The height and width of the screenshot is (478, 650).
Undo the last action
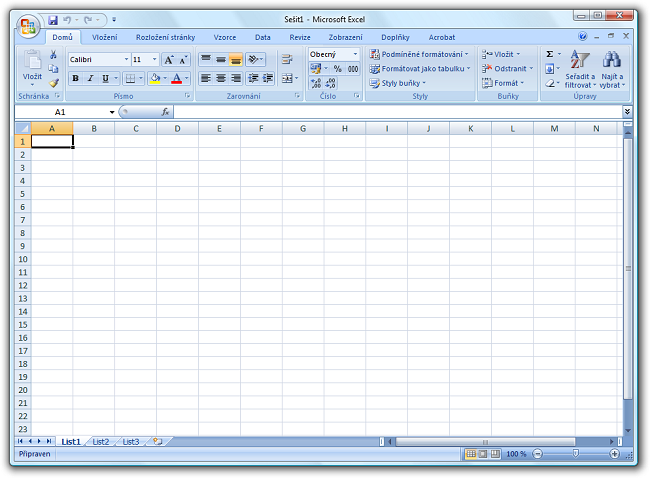pos(67,20)
